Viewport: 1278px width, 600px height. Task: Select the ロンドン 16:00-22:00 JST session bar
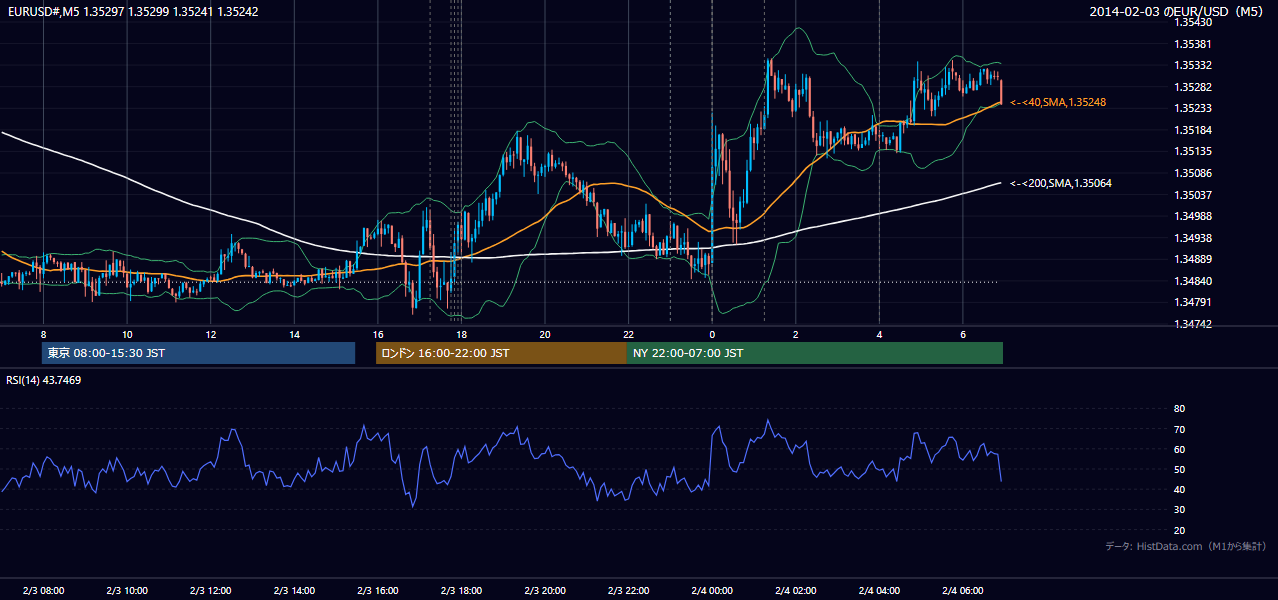click(501, 353)
